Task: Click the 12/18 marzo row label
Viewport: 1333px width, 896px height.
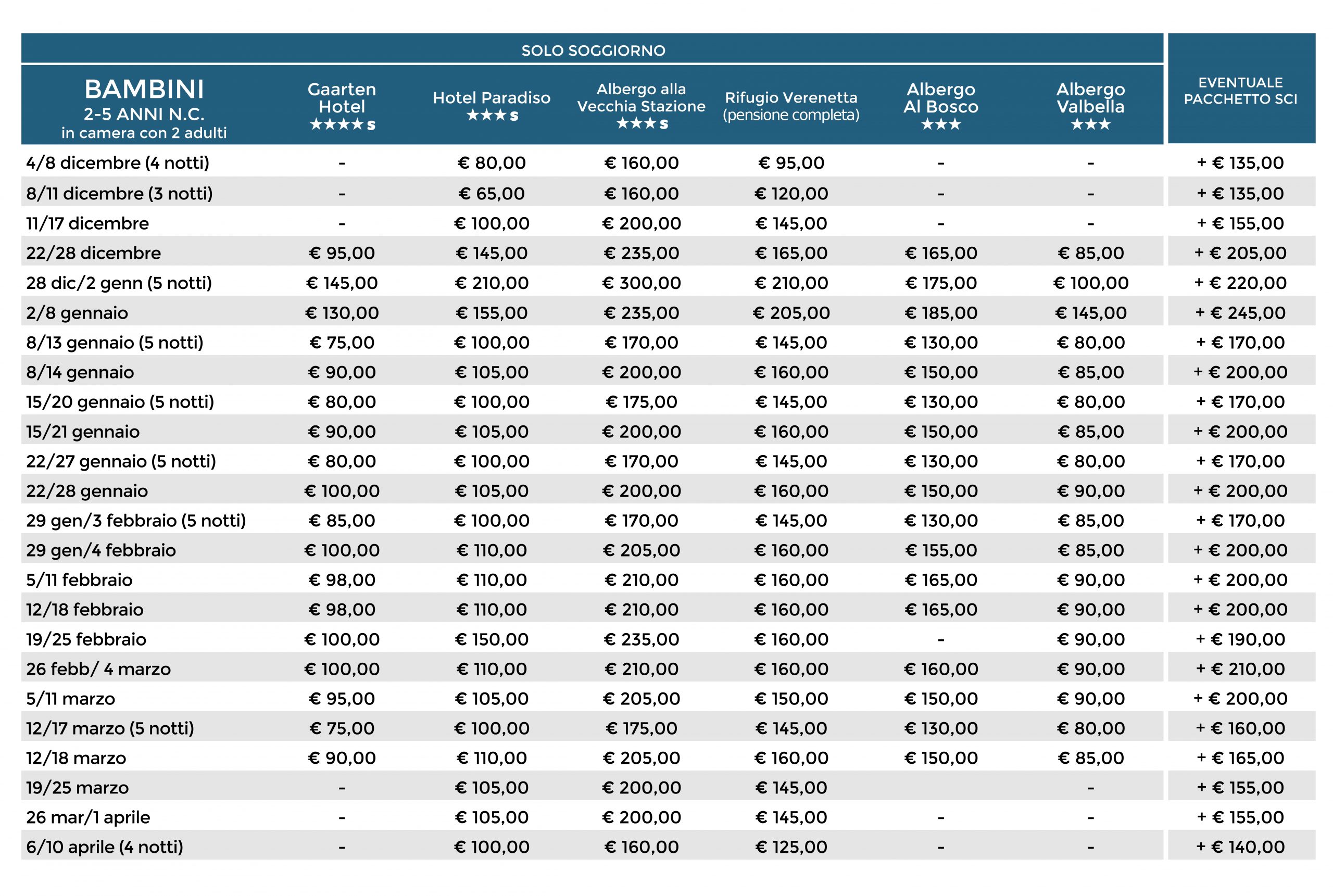Action: point(76,759)
